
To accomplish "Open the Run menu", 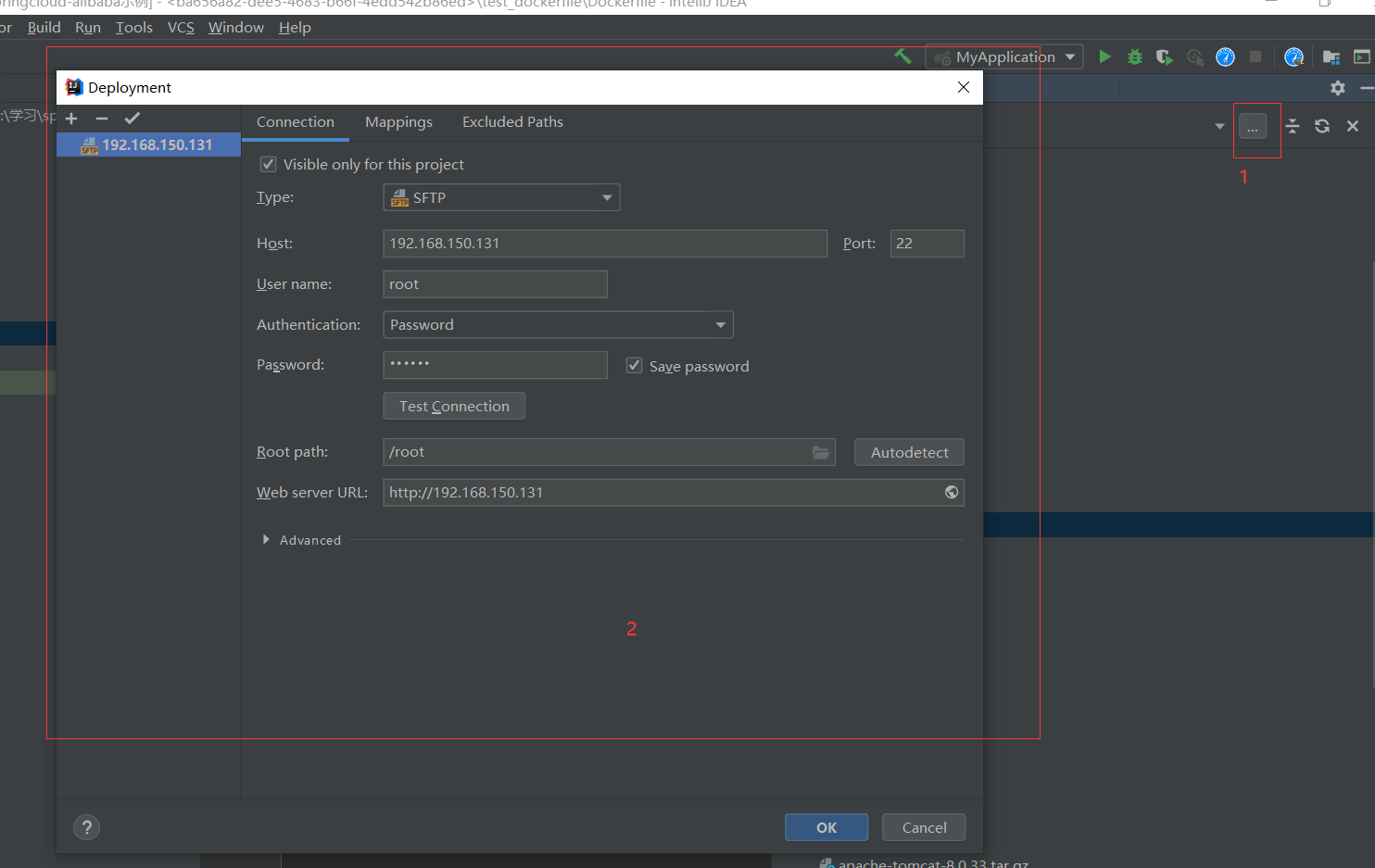I will tap(88, 28).
